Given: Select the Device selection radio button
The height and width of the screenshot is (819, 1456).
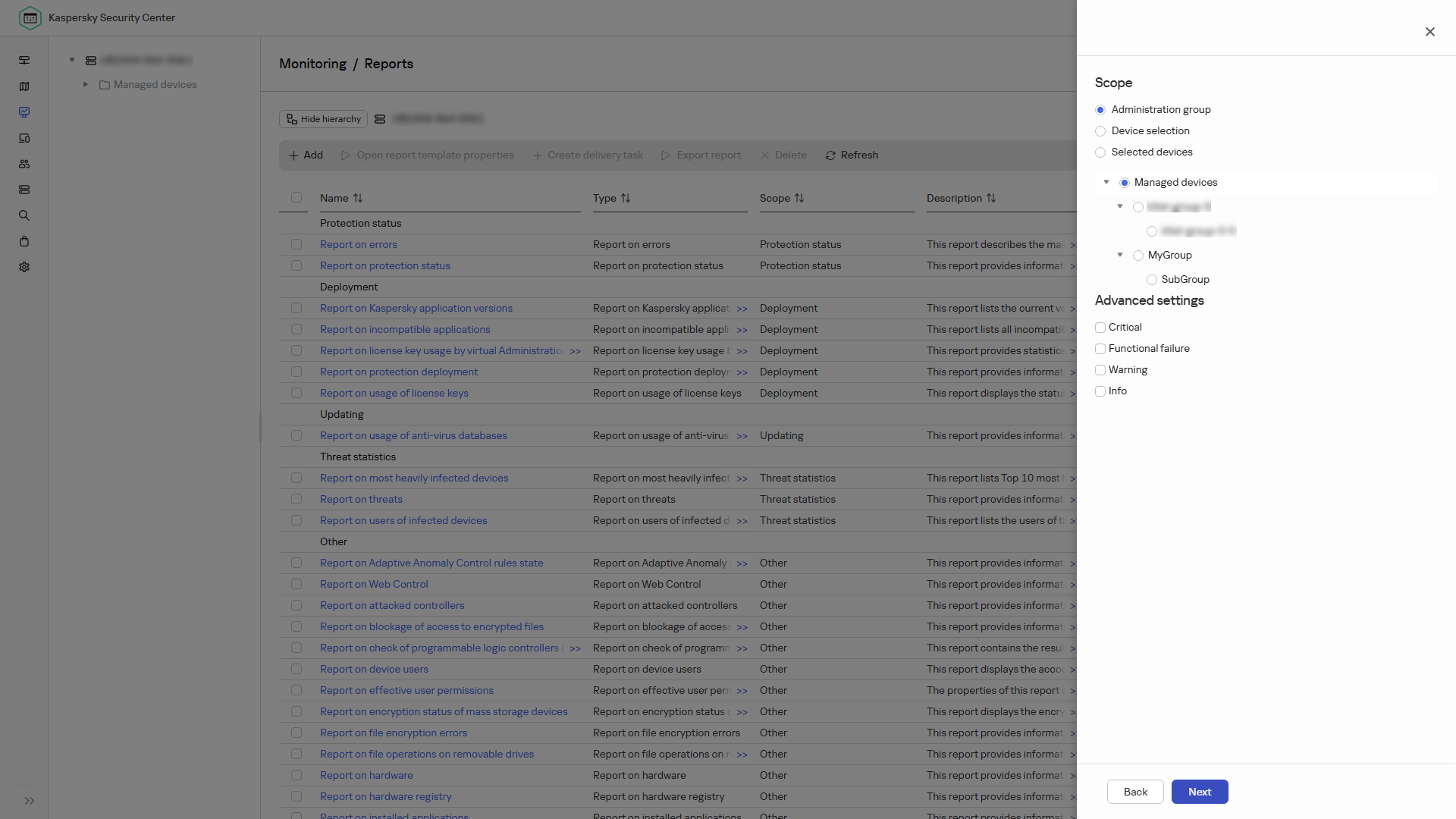Looking at the screenshot, I should coord(1100,131).
